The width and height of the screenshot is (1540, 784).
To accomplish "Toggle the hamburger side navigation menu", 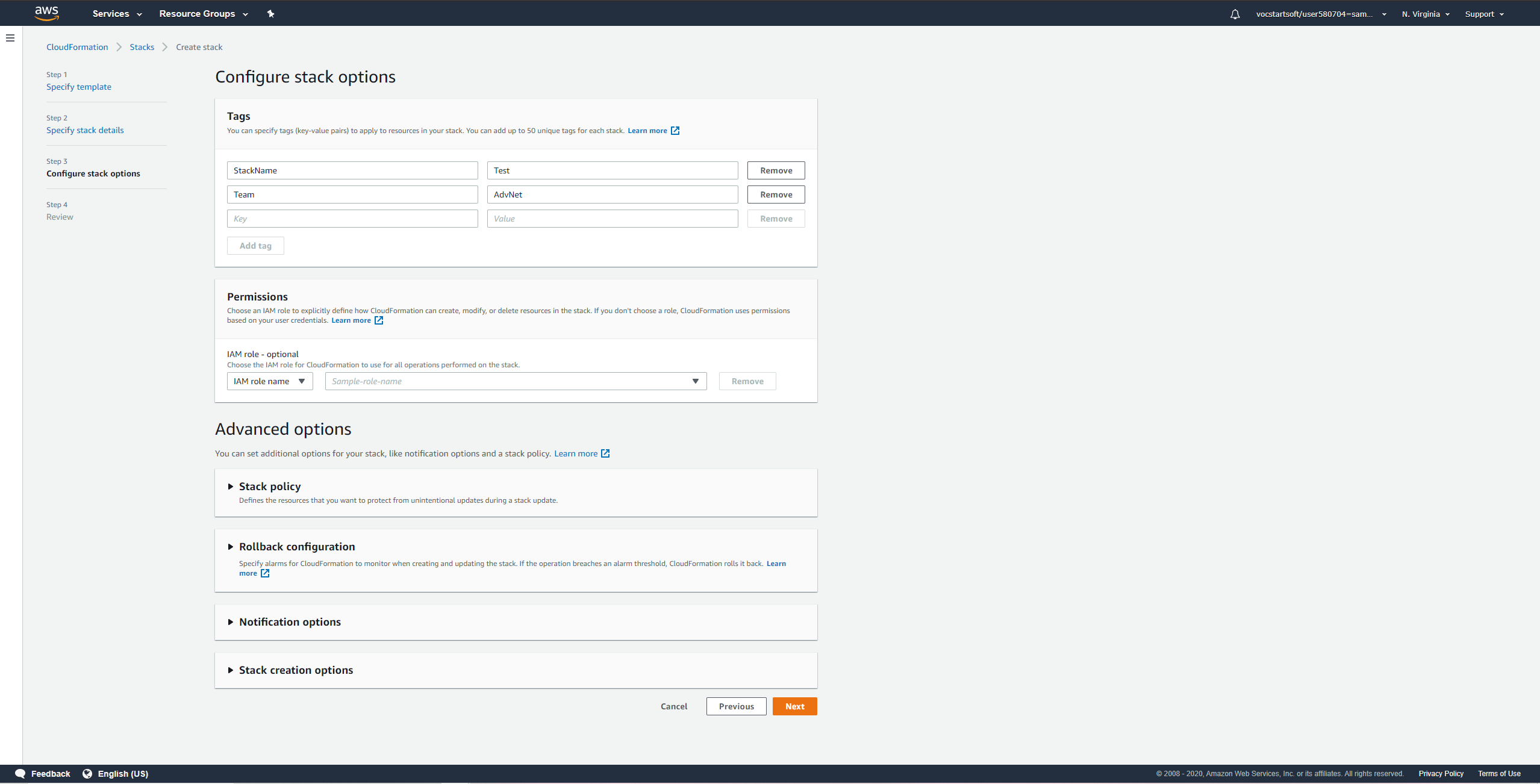I will click(x=10, y=38).
